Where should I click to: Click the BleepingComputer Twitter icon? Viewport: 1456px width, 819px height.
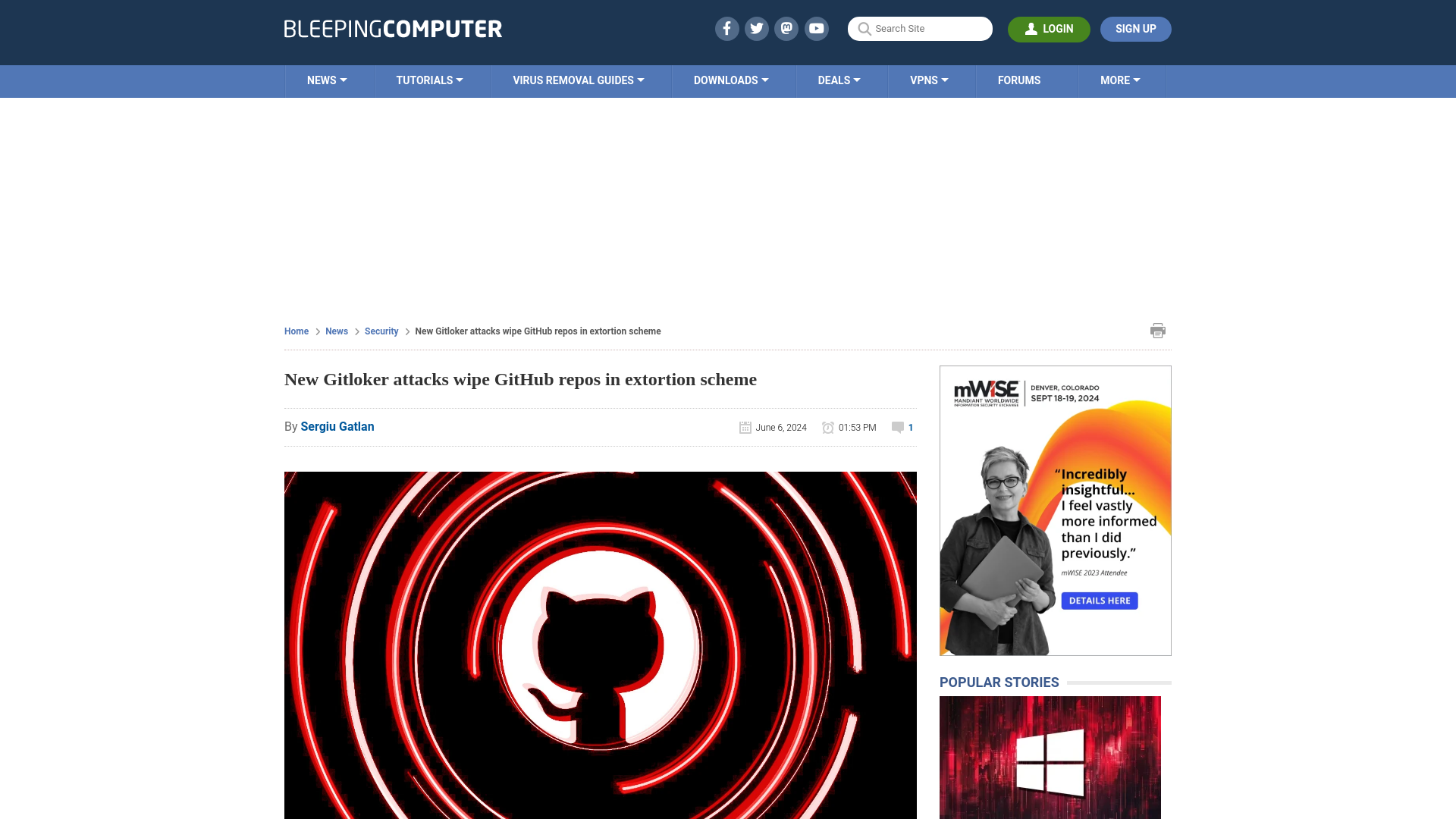point(757,28)
